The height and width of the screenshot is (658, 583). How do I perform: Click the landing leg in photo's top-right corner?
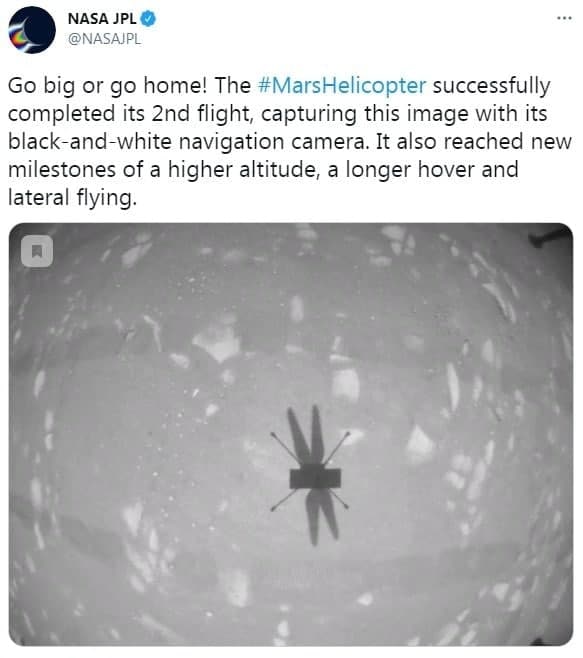click(549, 236)
